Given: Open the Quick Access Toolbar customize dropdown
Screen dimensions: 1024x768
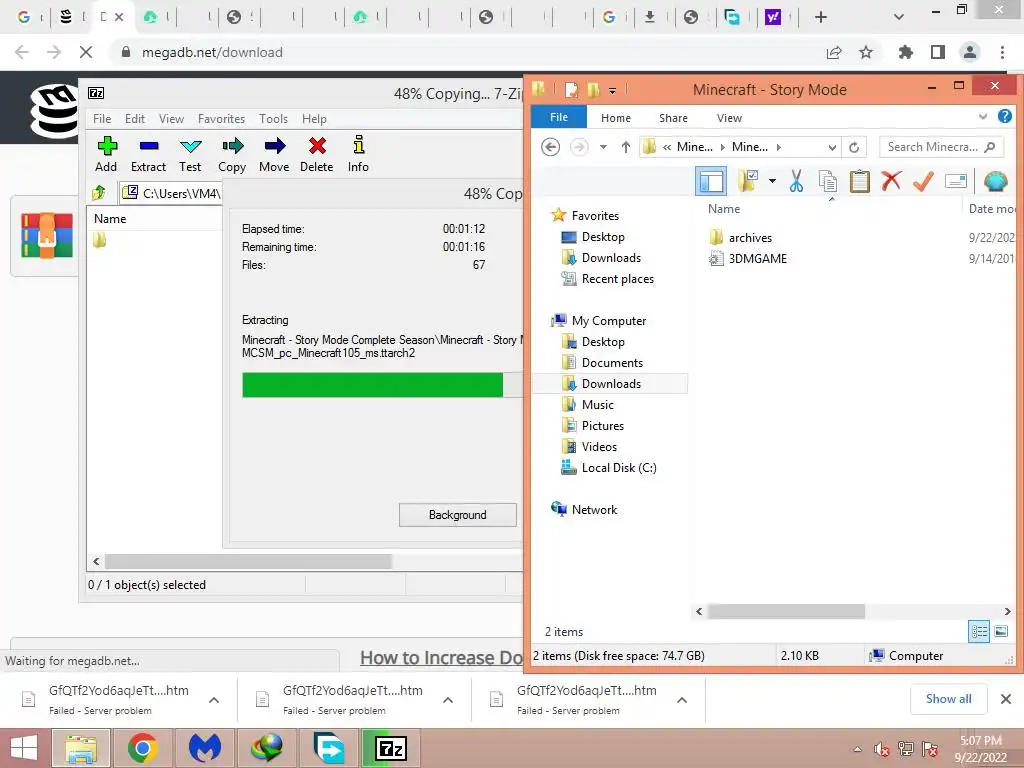Looking at the screenshot, I should [x=612, y=91].
